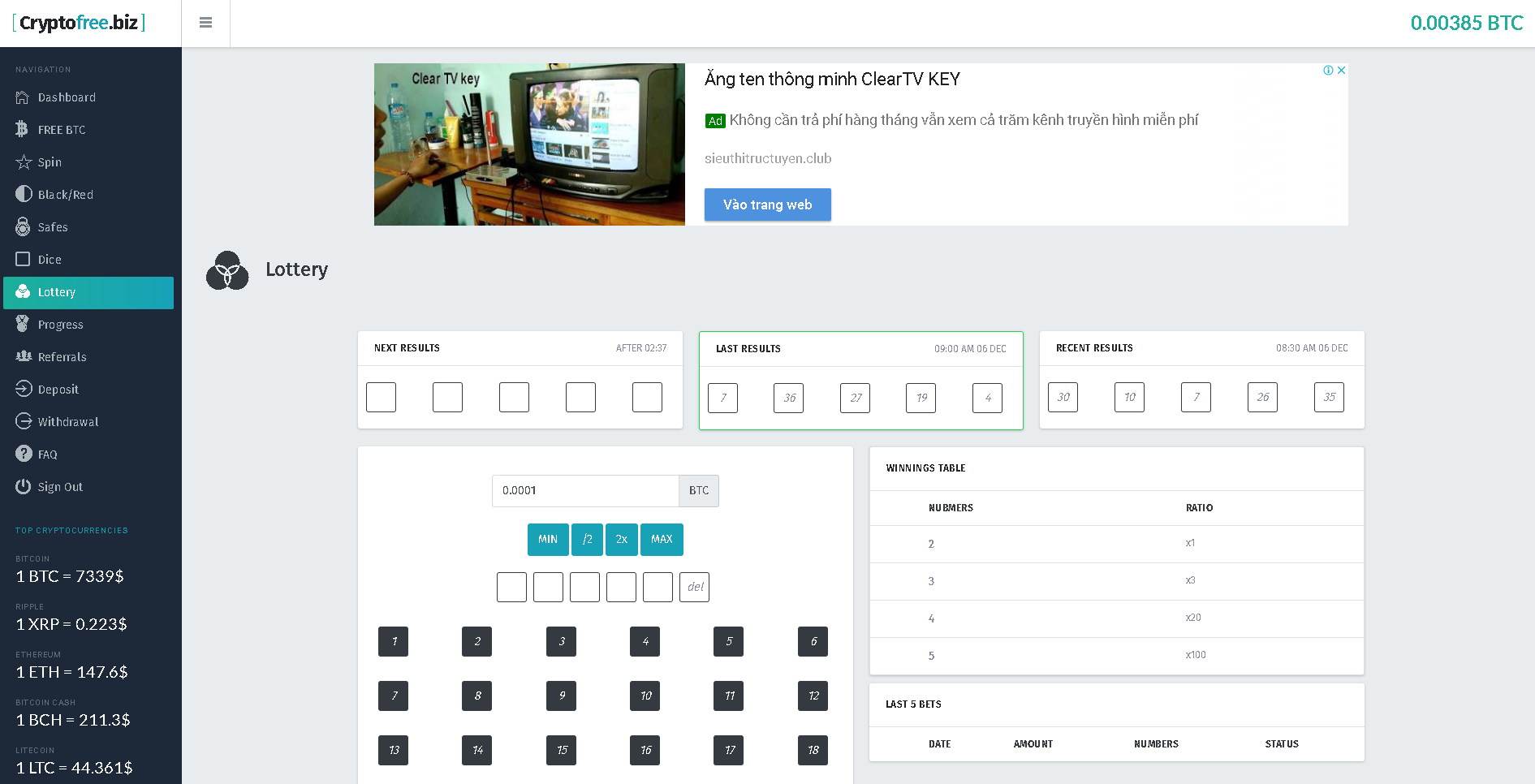
Task: Click the Black/Red half-circle icon
Action: click(x=23, y=195)
